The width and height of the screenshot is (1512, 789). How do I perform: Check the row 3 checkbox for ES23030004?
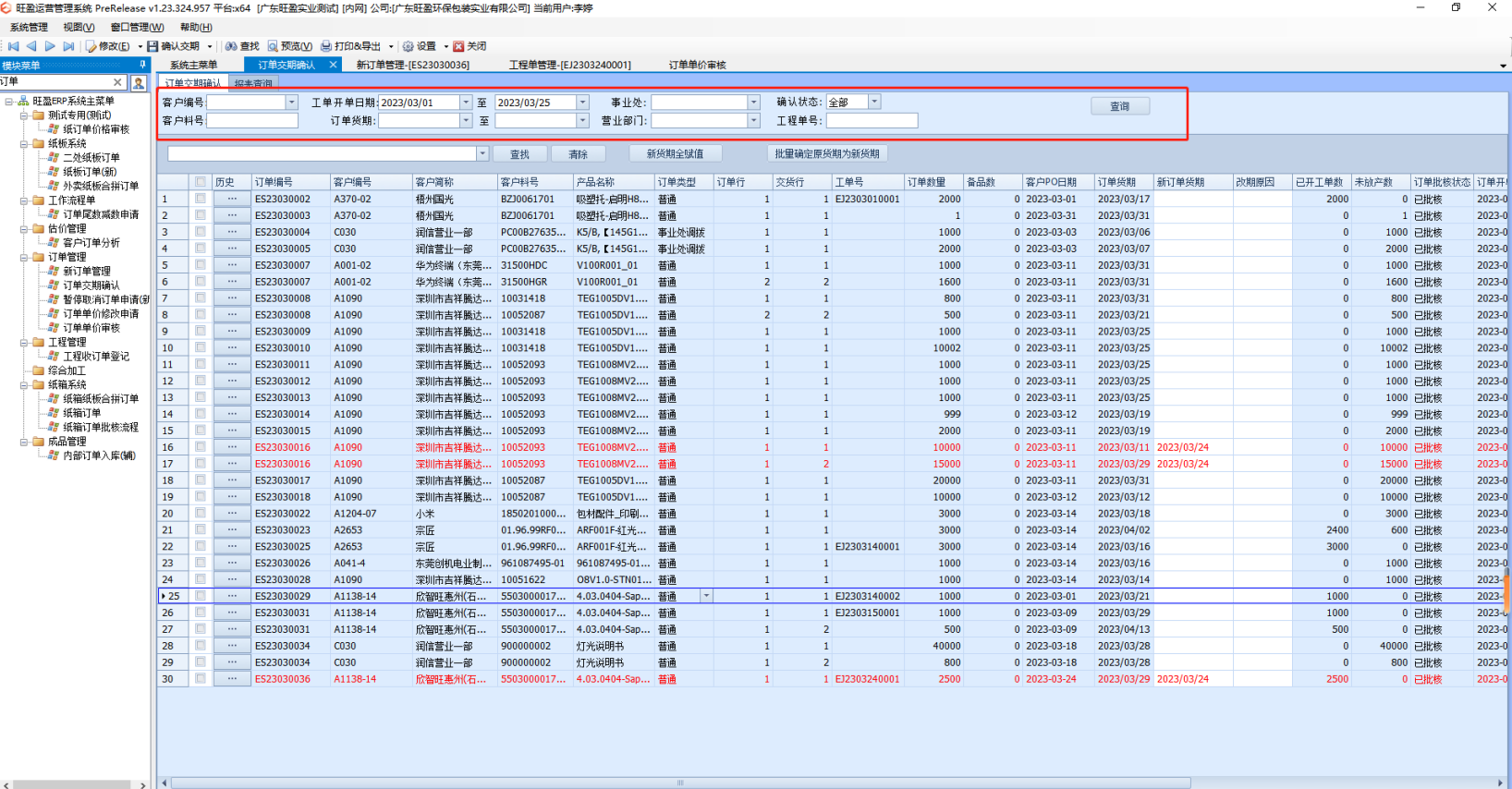[201, 232]
